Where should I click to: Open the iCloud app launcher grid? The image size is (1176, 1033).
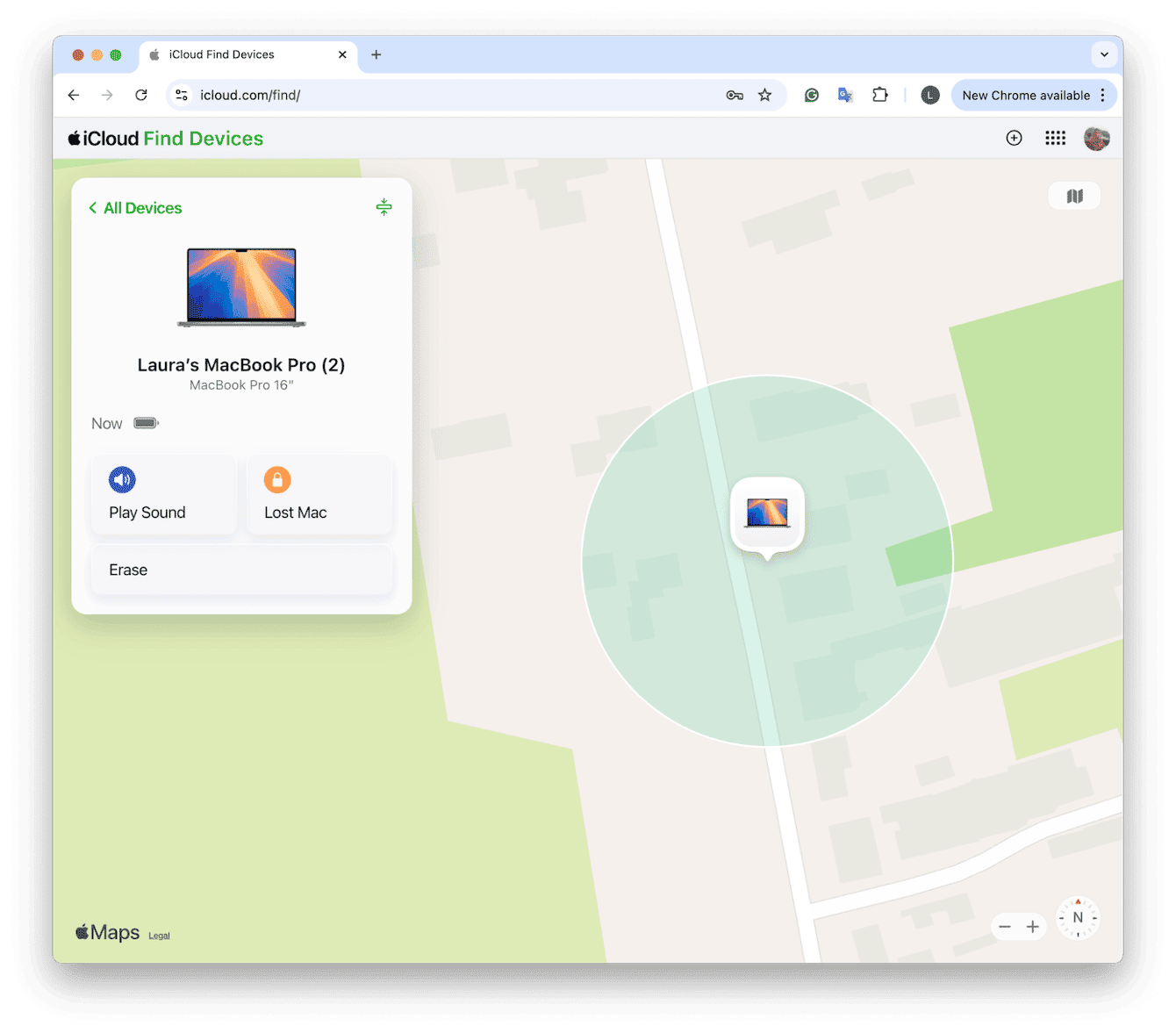click(1055, 138)
